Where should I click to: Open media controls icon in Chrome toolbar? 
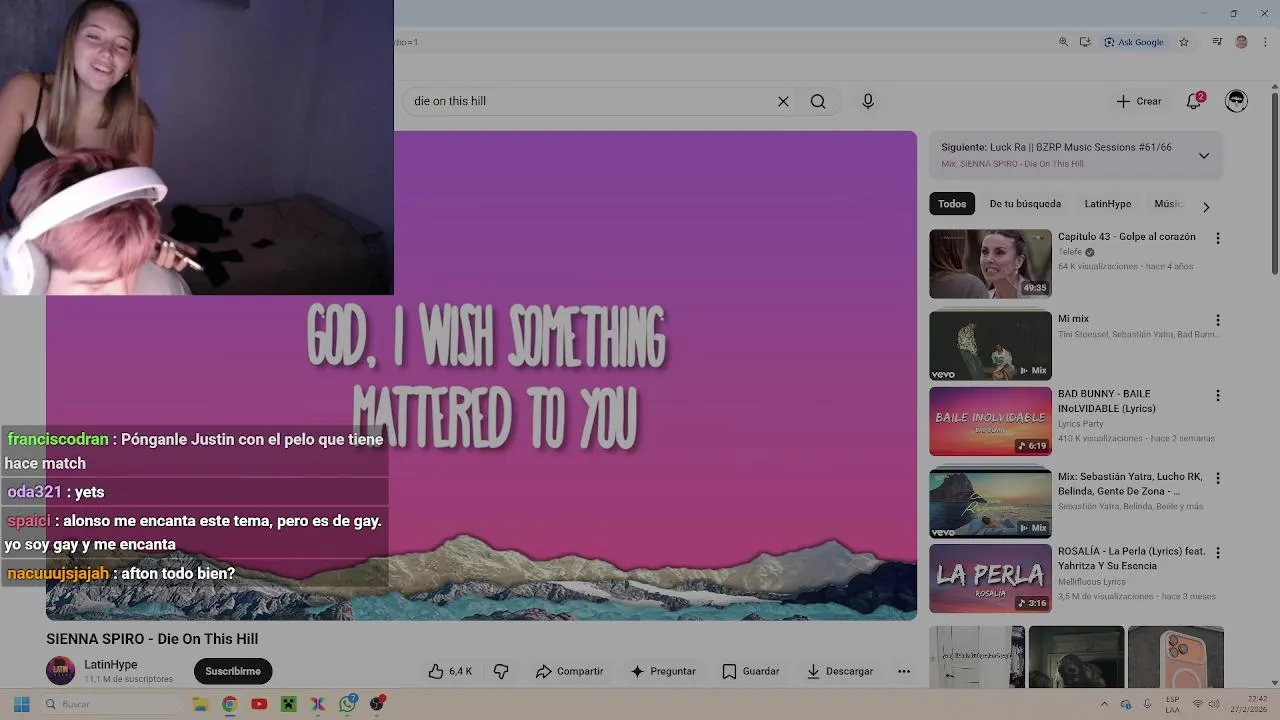click(1217, 42)
